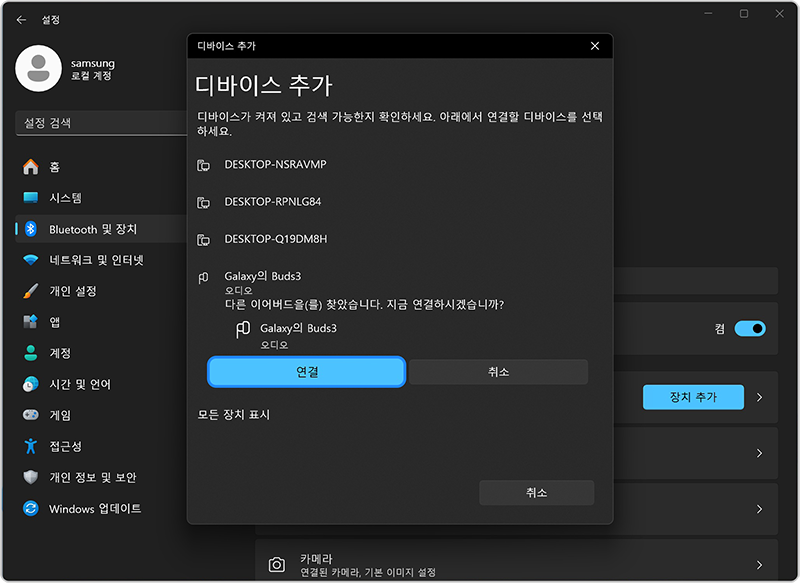Click the Apps icon in sidebar

(x=31, y=322)
